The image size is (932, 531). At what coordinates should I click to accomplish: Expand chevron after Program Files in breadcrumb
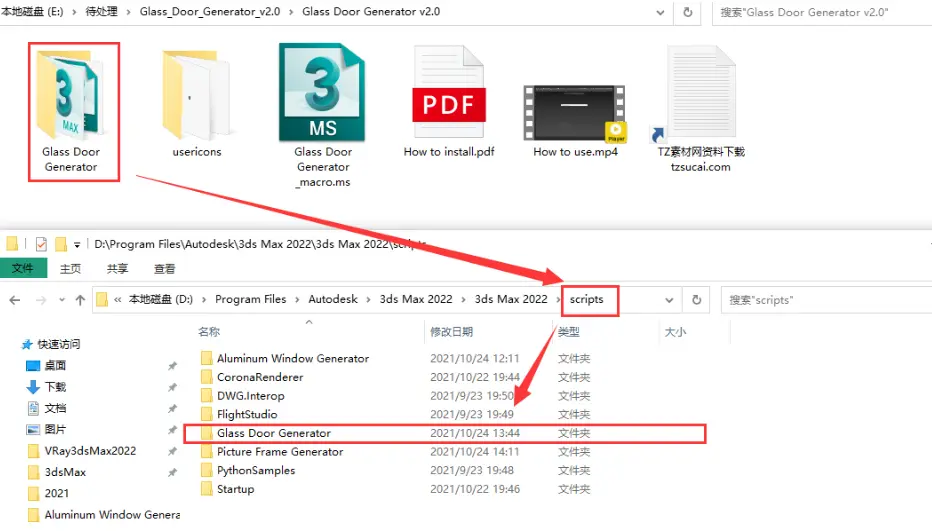pos(295,300)
